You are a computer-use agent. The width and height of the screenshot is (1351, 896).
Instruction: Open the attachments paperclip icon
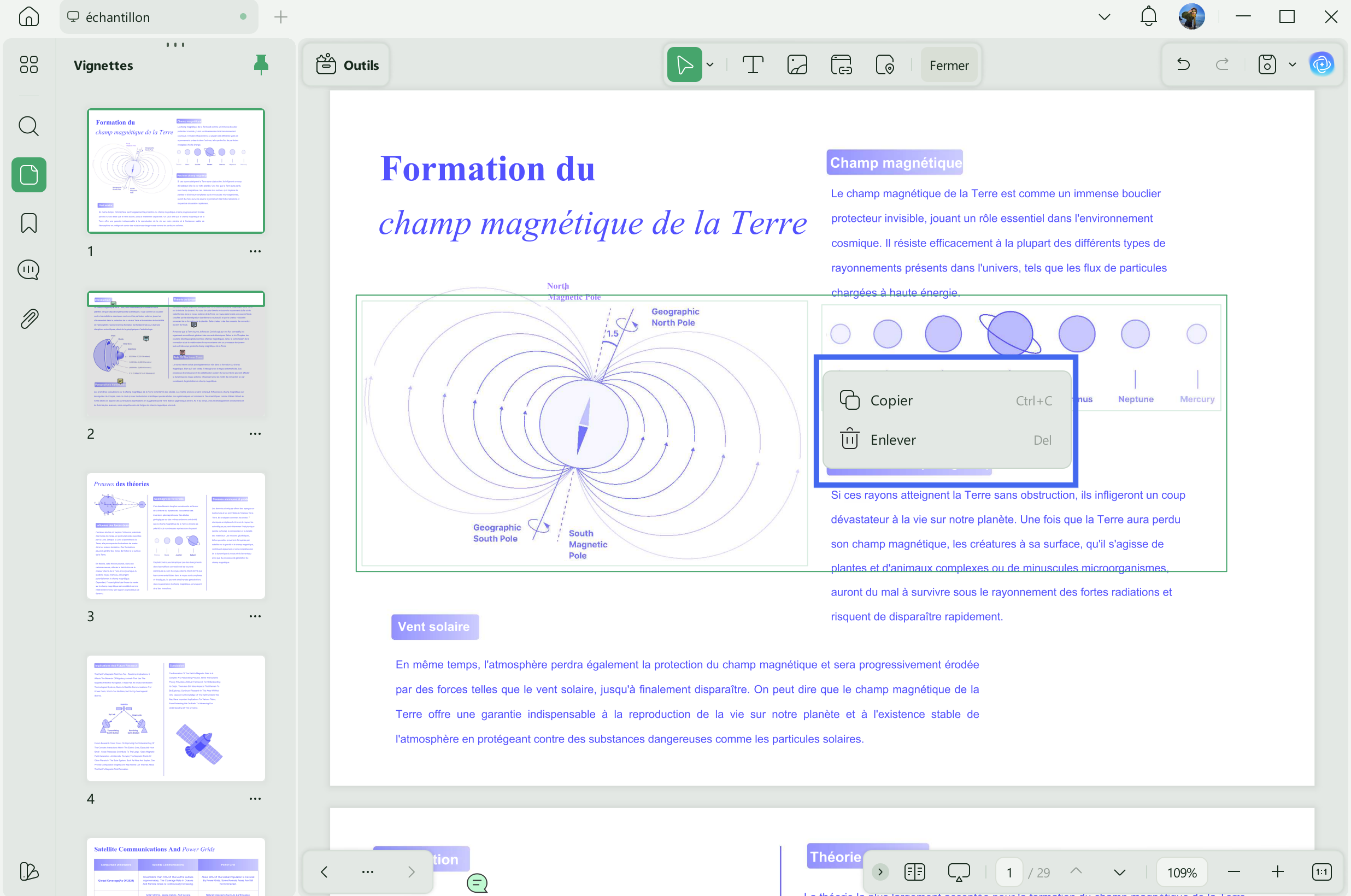point(28,319)
